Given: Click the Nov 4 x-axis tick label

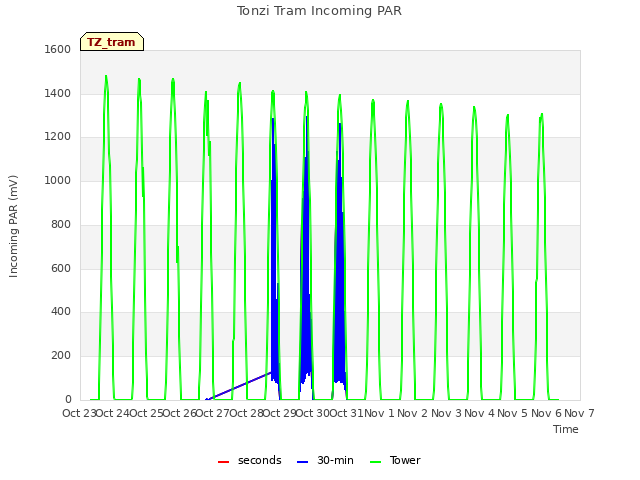Looking at the screenshot, I should [x=480, y=413].
